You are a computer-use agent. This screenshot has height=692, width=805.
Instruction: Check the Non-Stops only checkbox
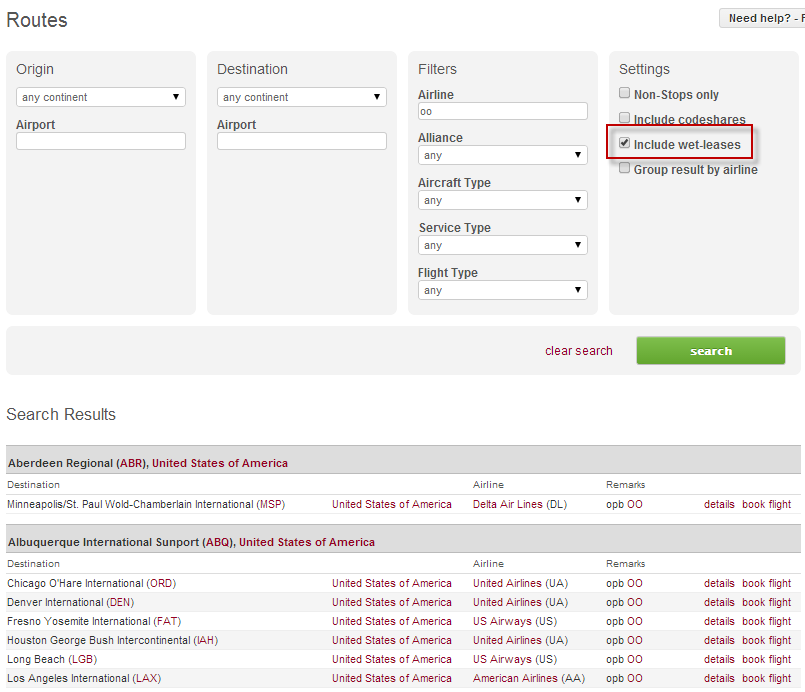pos(625,94)
